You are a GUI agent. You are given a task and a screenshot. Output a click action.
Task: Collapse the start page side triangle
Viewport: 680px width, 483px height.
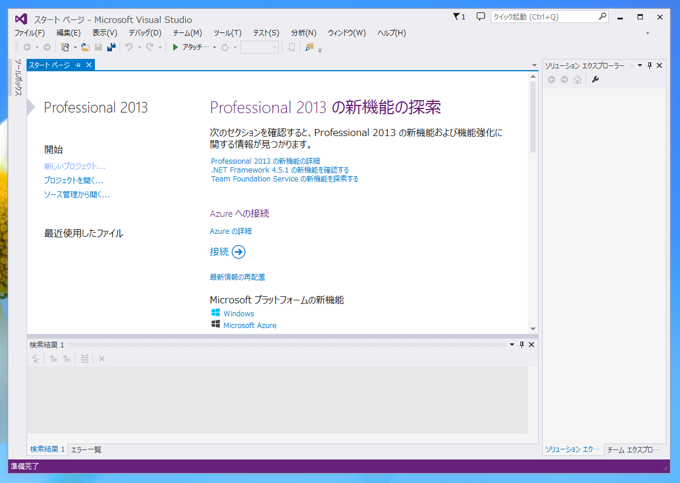[31, 107]
